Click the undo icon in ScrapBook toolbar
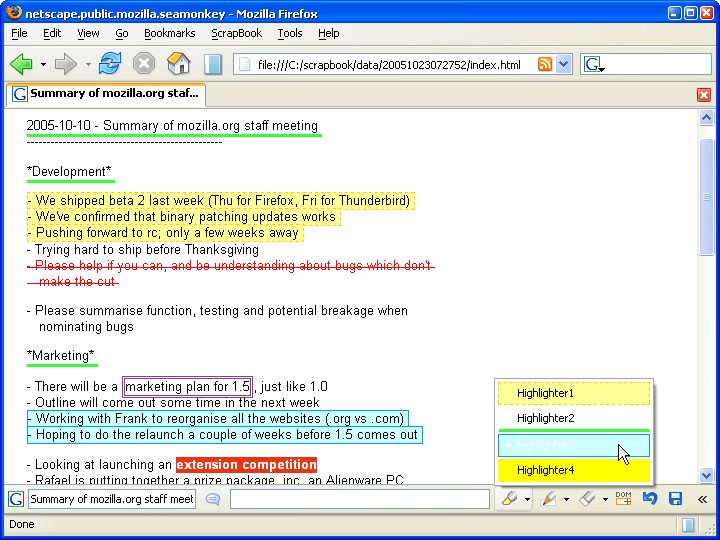The height and width of the screenshot is (540, 720). click(650, 498)
